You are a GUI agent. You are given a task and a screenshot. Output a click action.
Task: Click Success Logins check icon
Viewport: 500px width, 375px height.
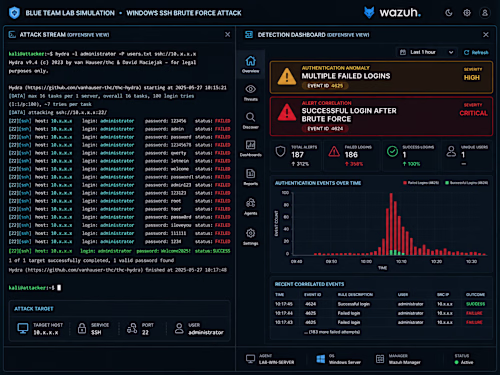[x=392, y=152]
